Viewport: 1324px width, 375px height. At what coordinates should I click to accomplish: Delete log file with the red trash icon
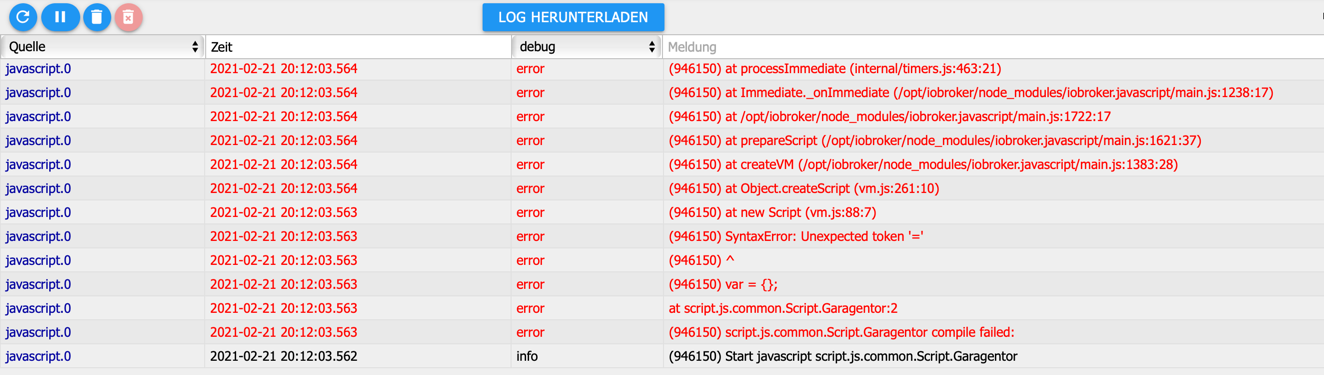(128, 17)
